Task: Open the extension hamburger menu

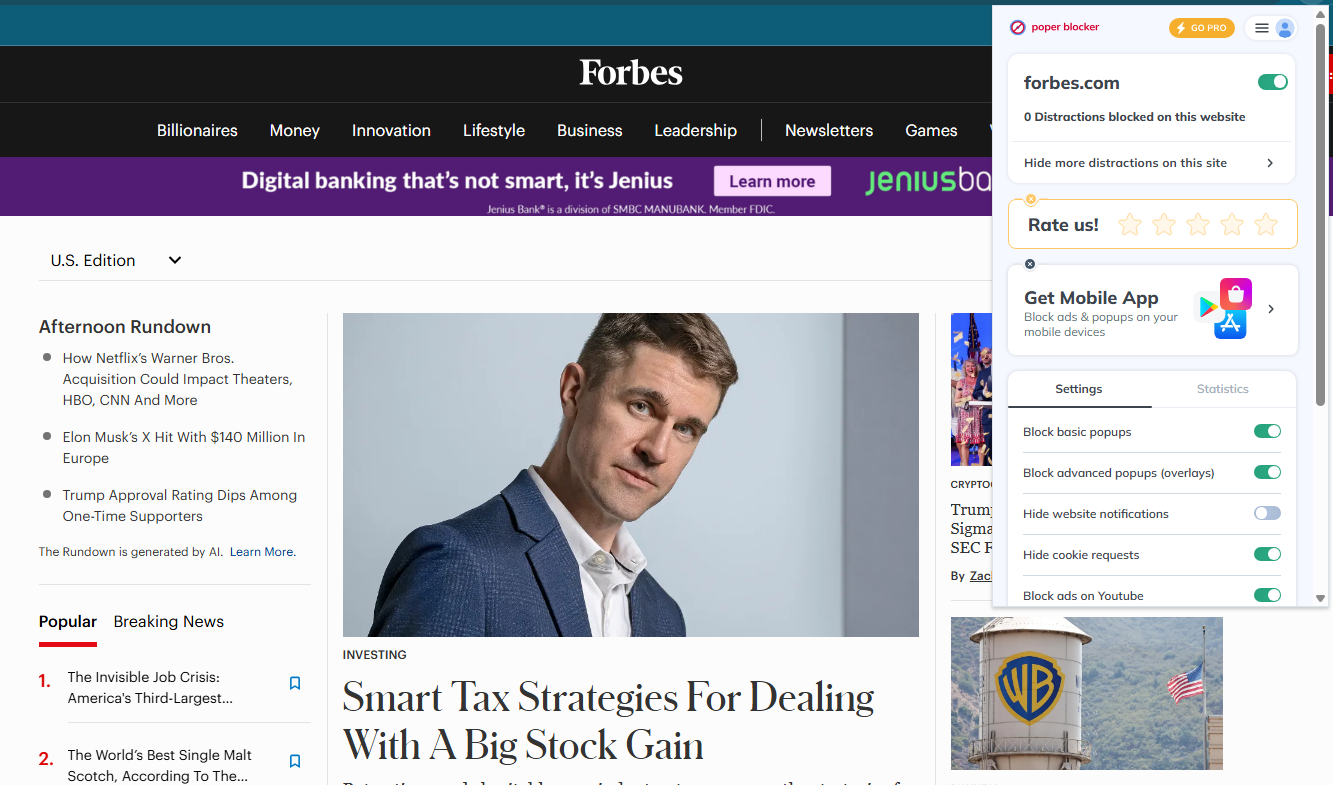Action: click(1262, 28)
